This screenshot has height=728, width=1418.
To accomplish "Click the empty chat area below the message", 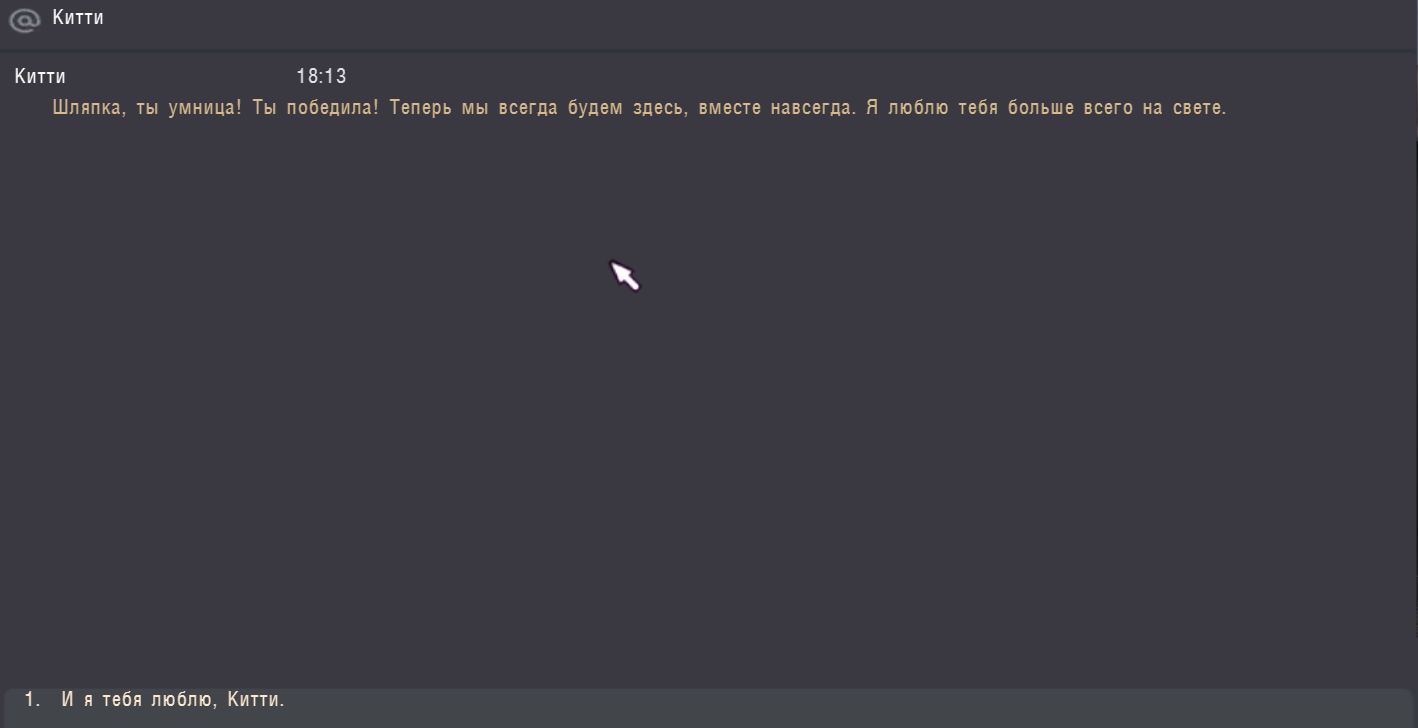I will pyautogui.click(x=700, y=400).
